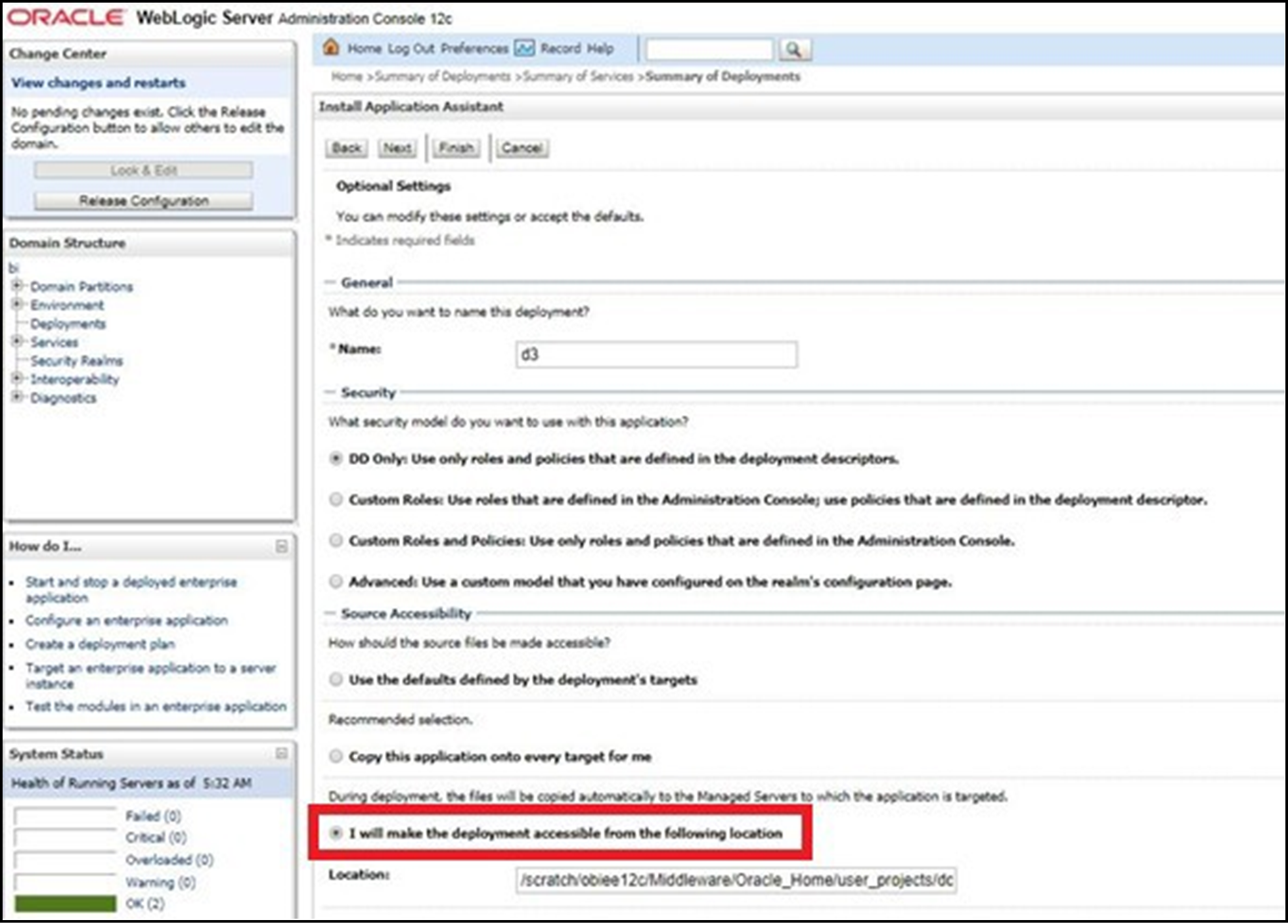Open Start and stop deployed application help
Viewport: 1288px width, 924px height.
pos(131,590)
